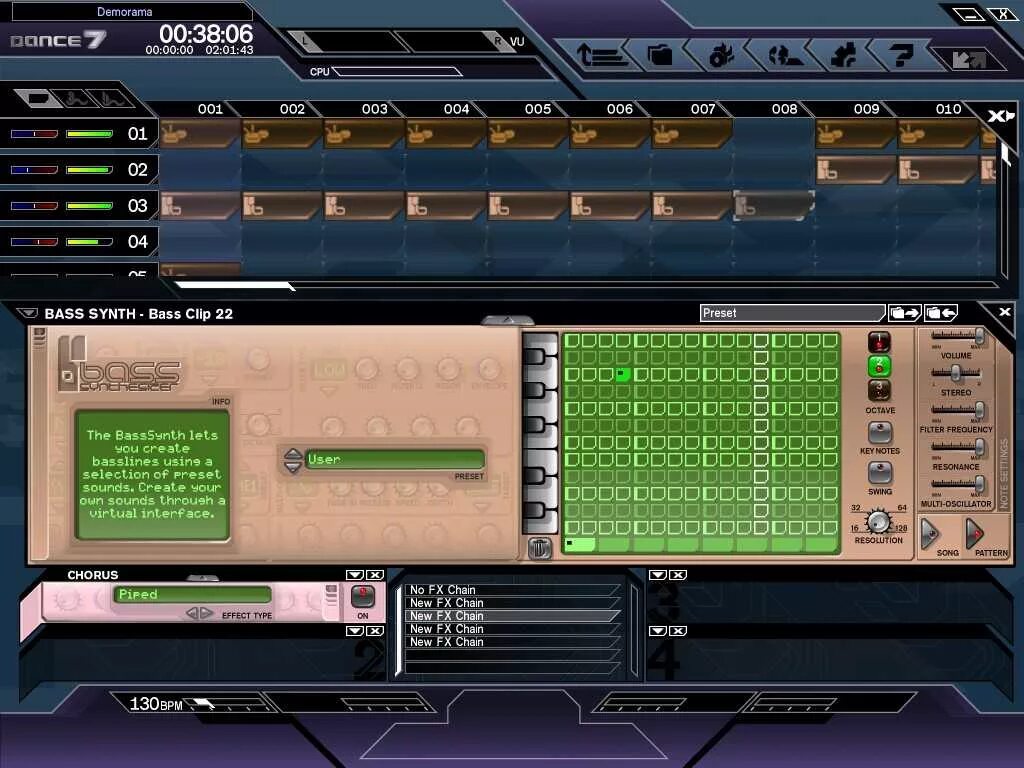Open FX slot 2 dropdown arrow

click(x=355, y=631)
